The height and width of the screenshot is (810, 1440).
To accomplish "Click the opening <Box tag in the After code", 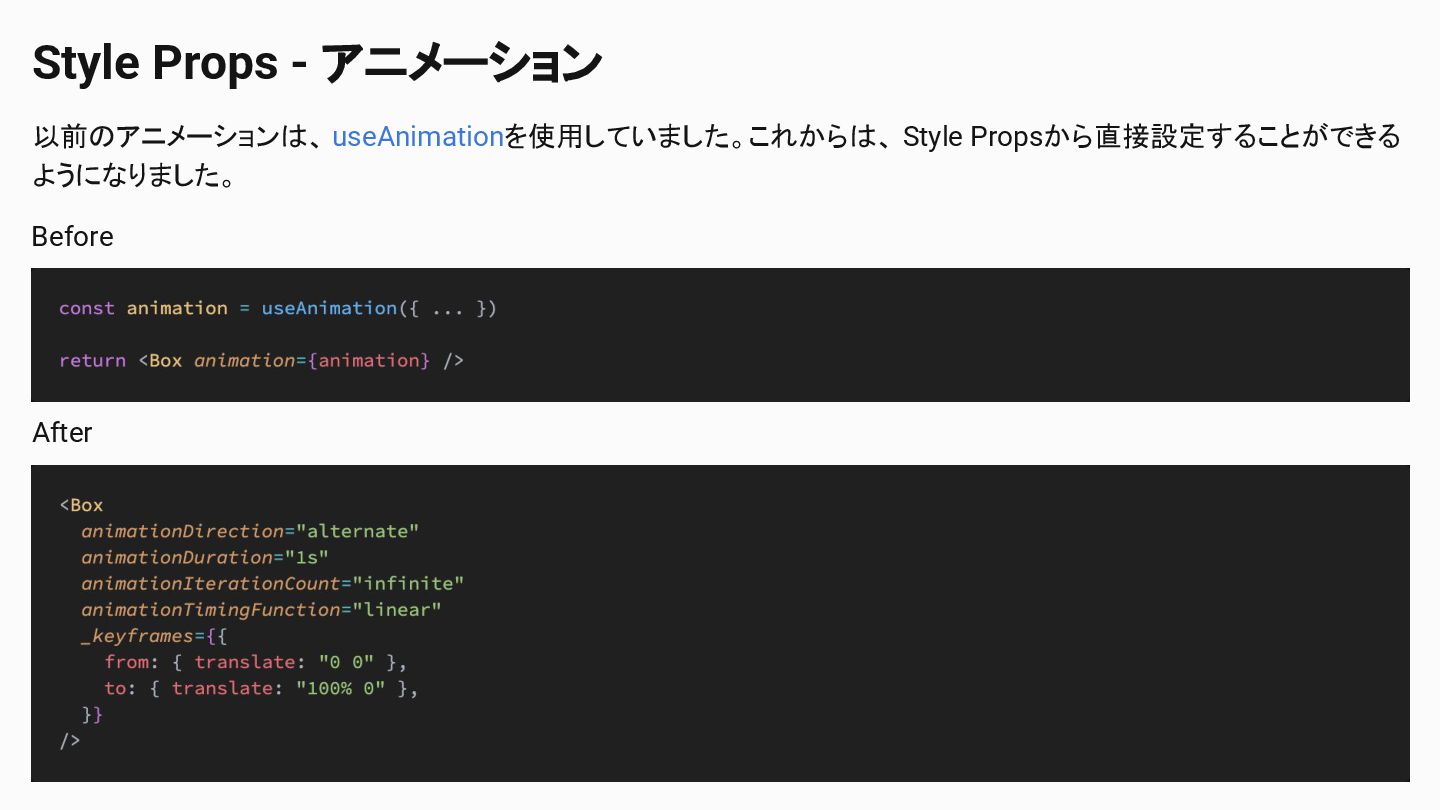I will [82, 505].
